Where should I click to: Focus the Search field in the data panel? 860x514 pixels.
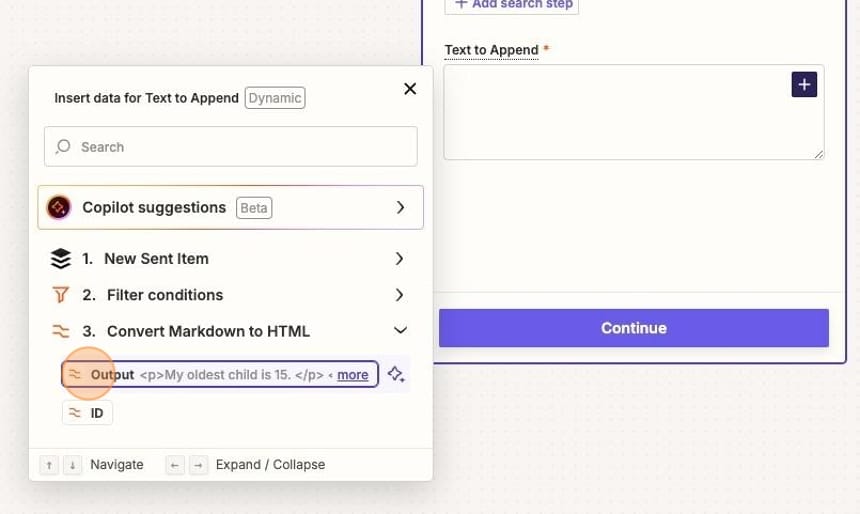pos(240,147)
